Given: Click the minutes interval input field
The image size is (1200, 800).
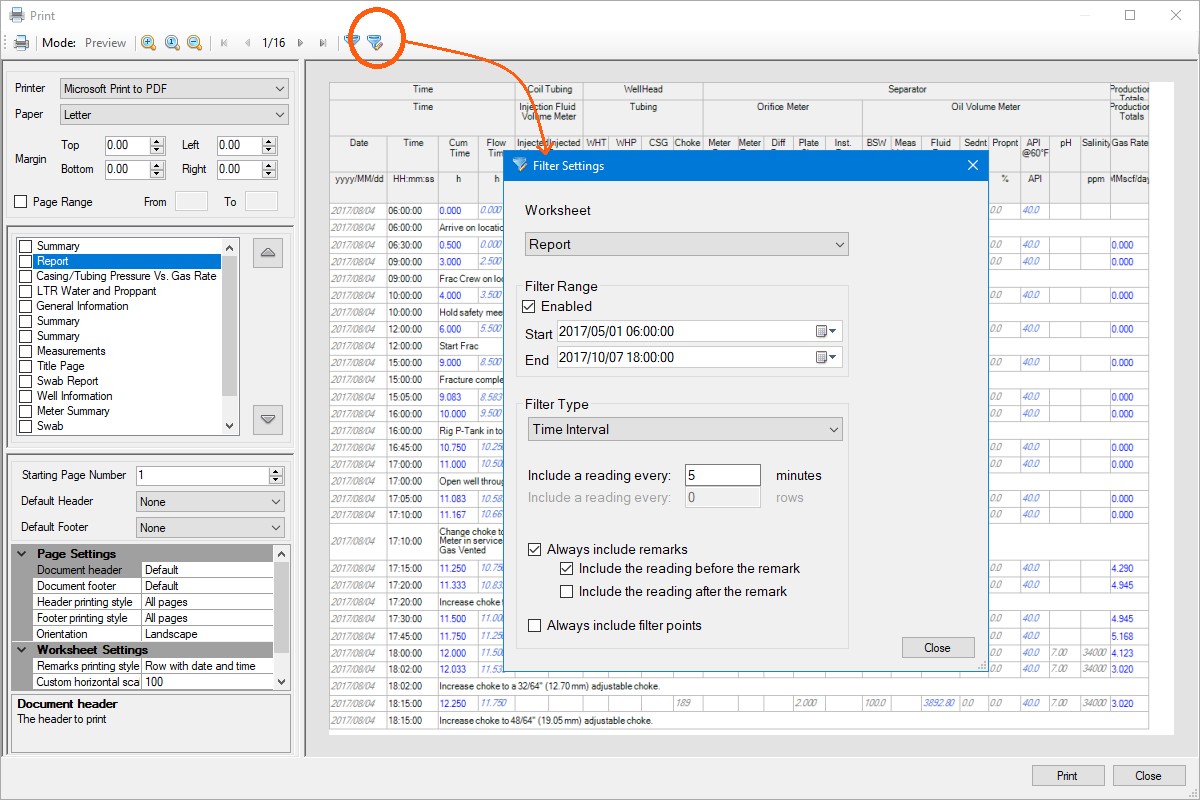Looking at the screenshot, I should point(723,475).
